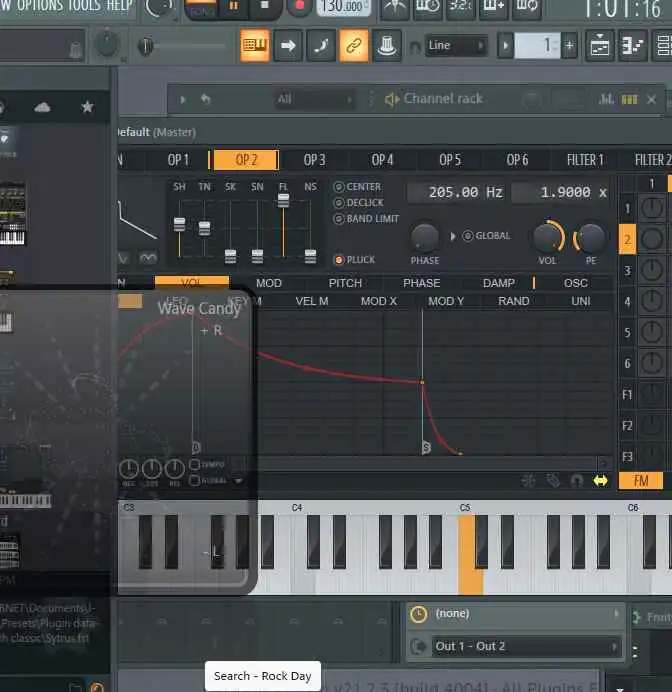Viewport: 672px width, 692px height.
Task: Click the 1.9000 x ratio field
Action: click(x=562, y=192)
